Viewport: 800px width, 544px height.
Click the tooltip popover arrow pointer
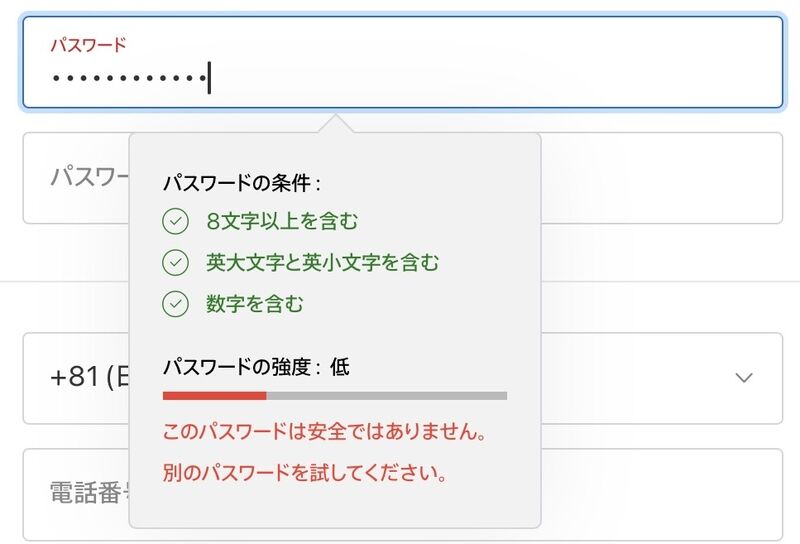(335, 123)
